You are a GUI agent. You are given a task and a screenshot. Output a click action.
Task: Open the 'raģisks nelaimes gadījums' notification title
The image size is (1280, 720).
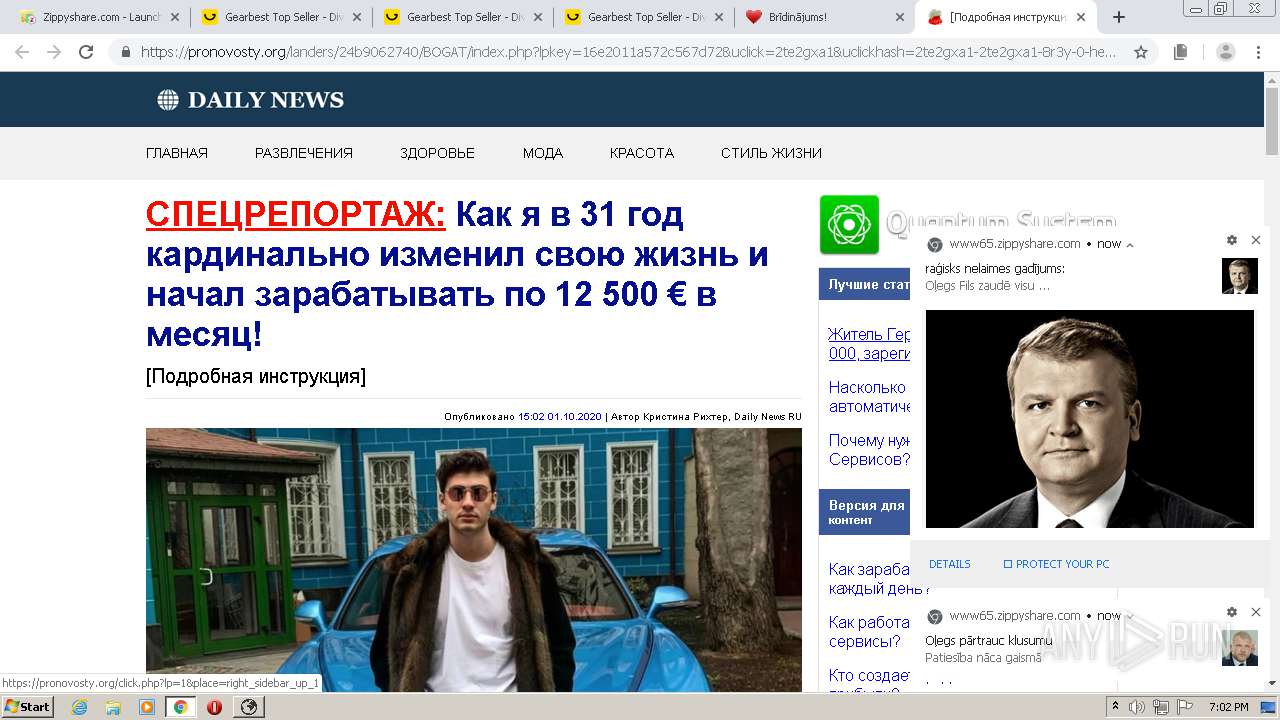[x=995, y=269]
